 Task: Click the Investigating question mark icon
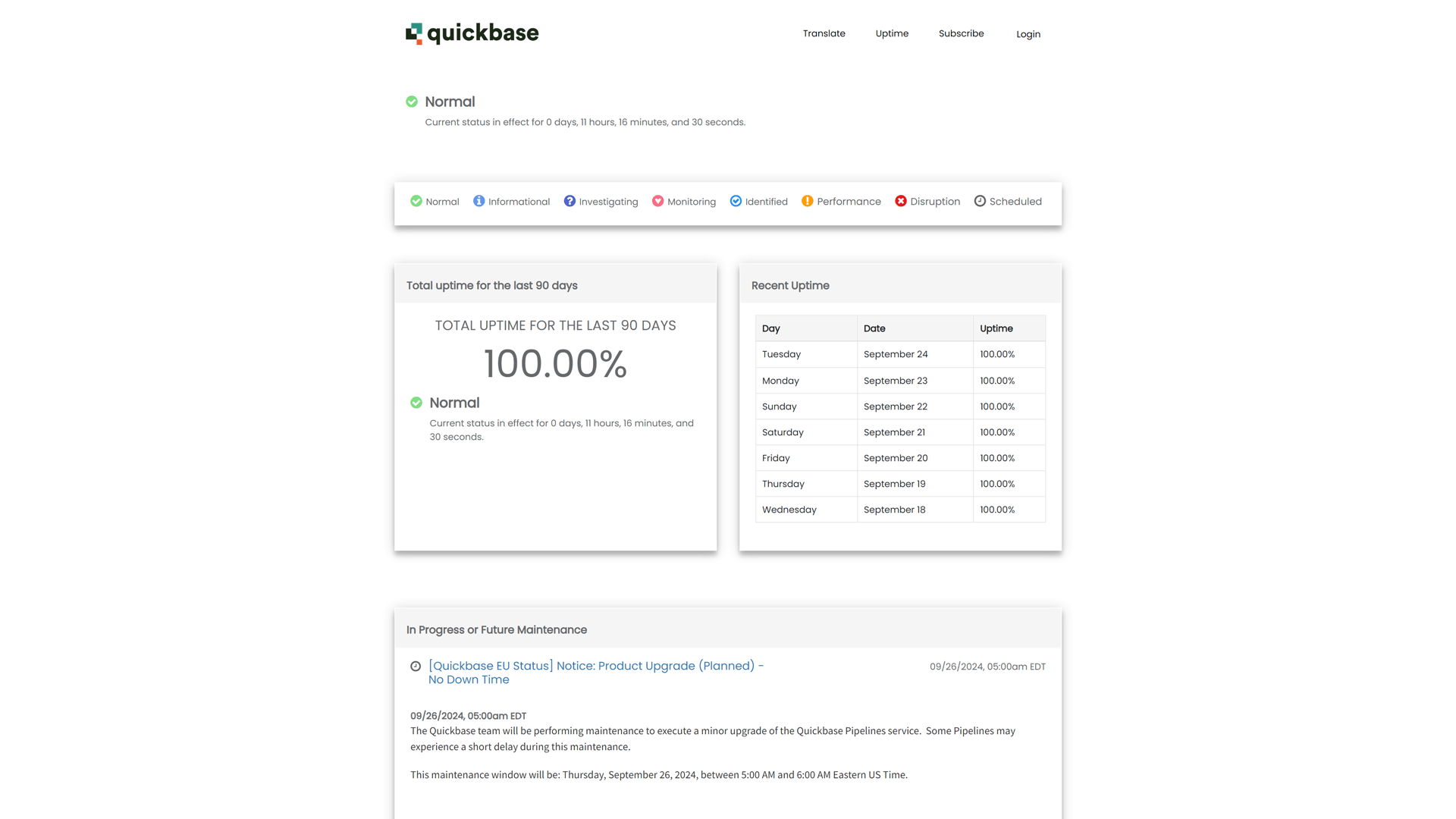pyautogui.click(x=570, y=201)
